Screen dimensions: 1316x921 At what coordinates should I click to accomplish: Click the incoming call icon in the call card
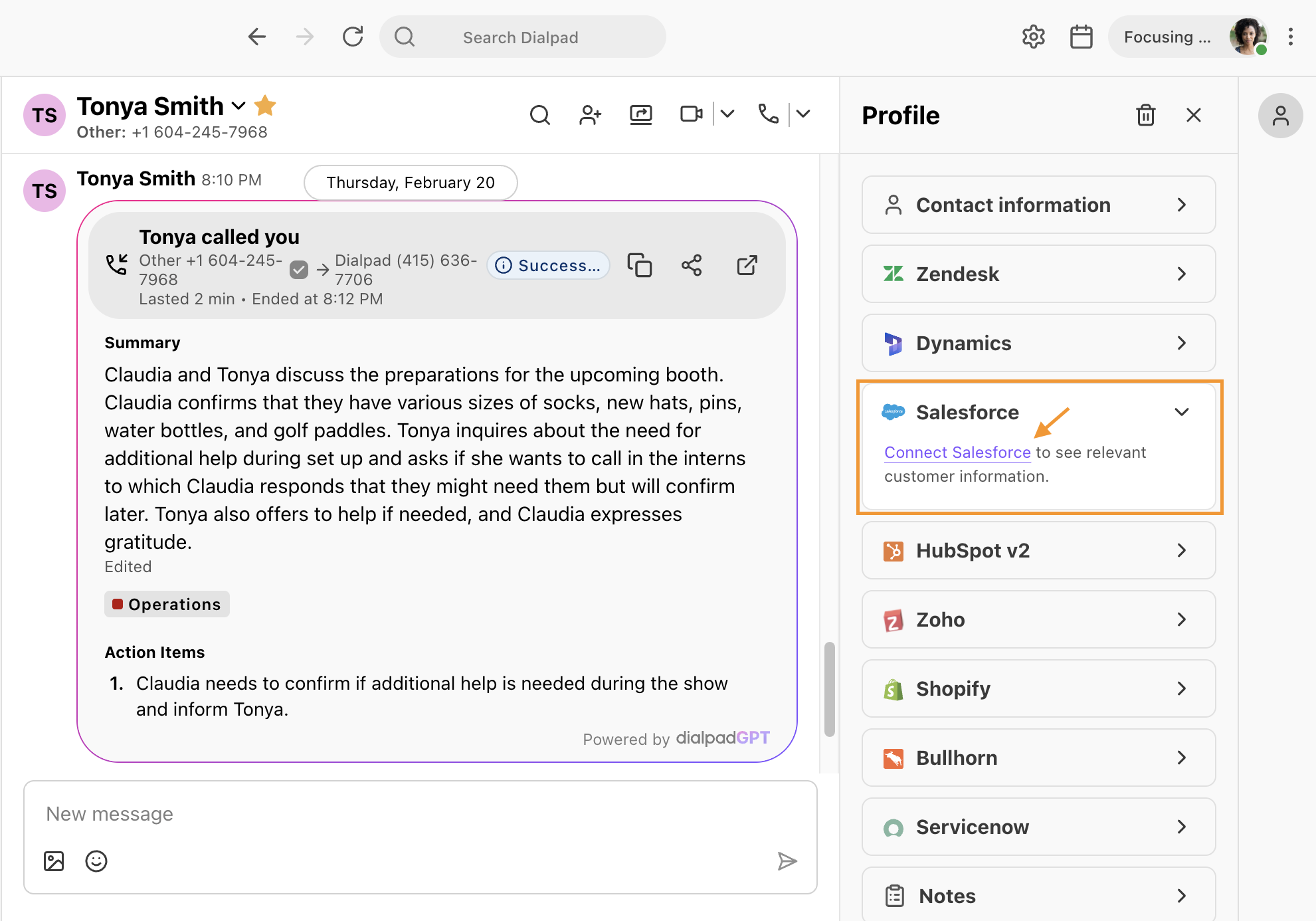[x=117, y=264]
